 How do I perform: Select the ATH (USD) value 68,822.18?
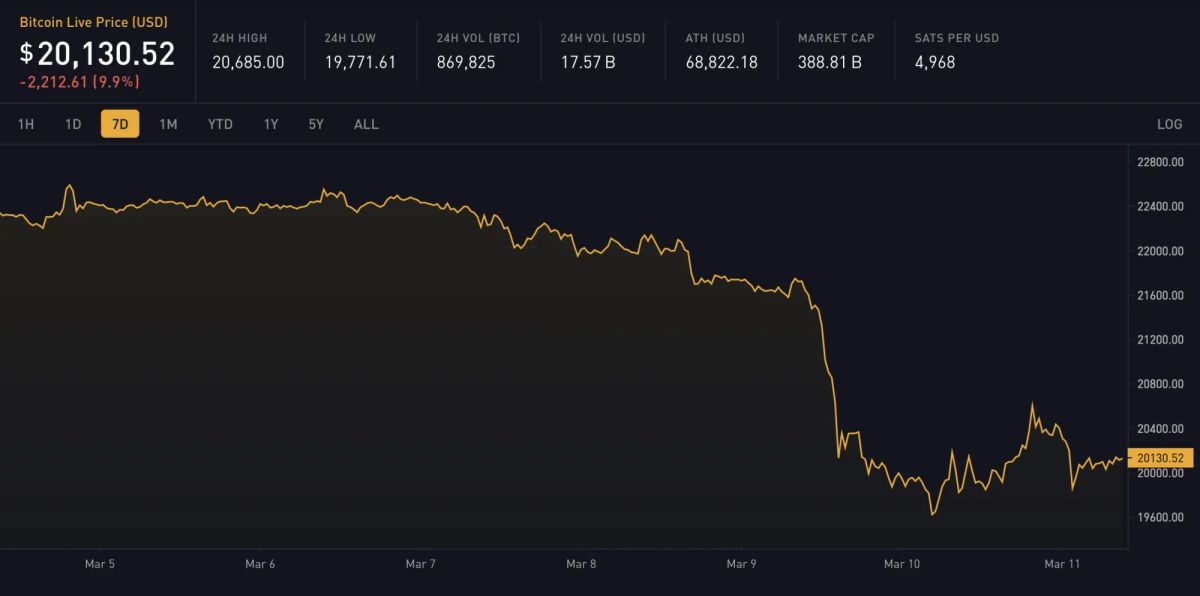(x=720, y=60)
